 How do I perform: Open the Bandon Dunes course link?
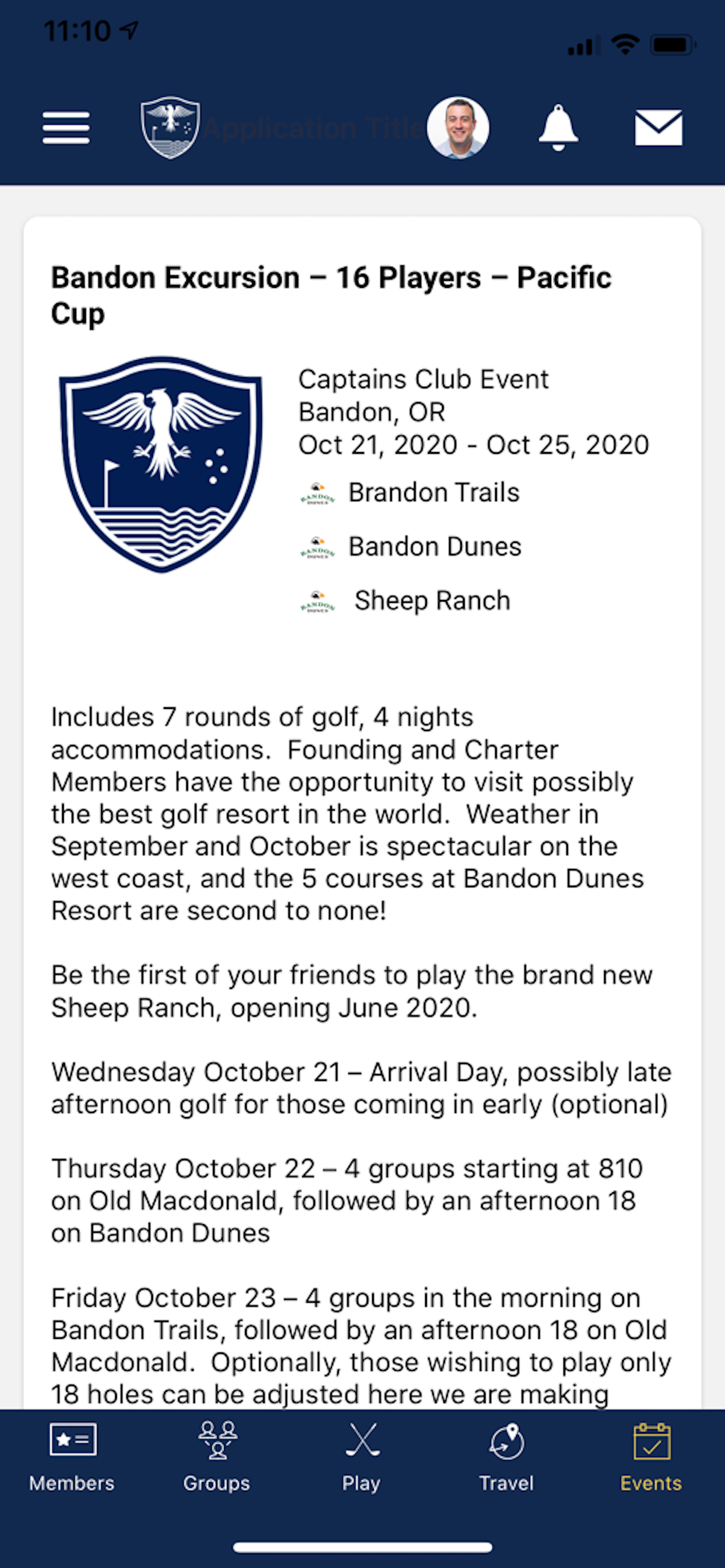pos(435,546)
